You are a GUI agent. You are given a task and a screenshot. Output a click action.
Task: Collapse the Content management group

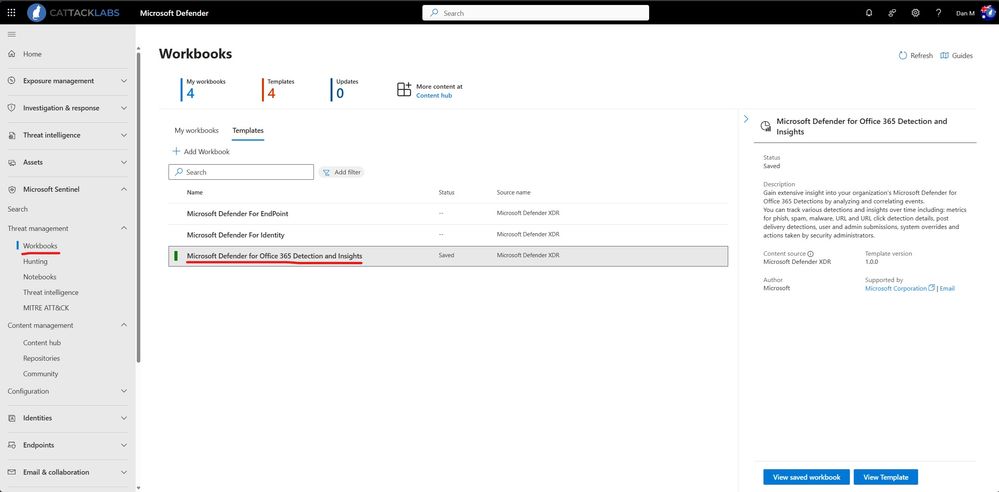tap(124, 325)
